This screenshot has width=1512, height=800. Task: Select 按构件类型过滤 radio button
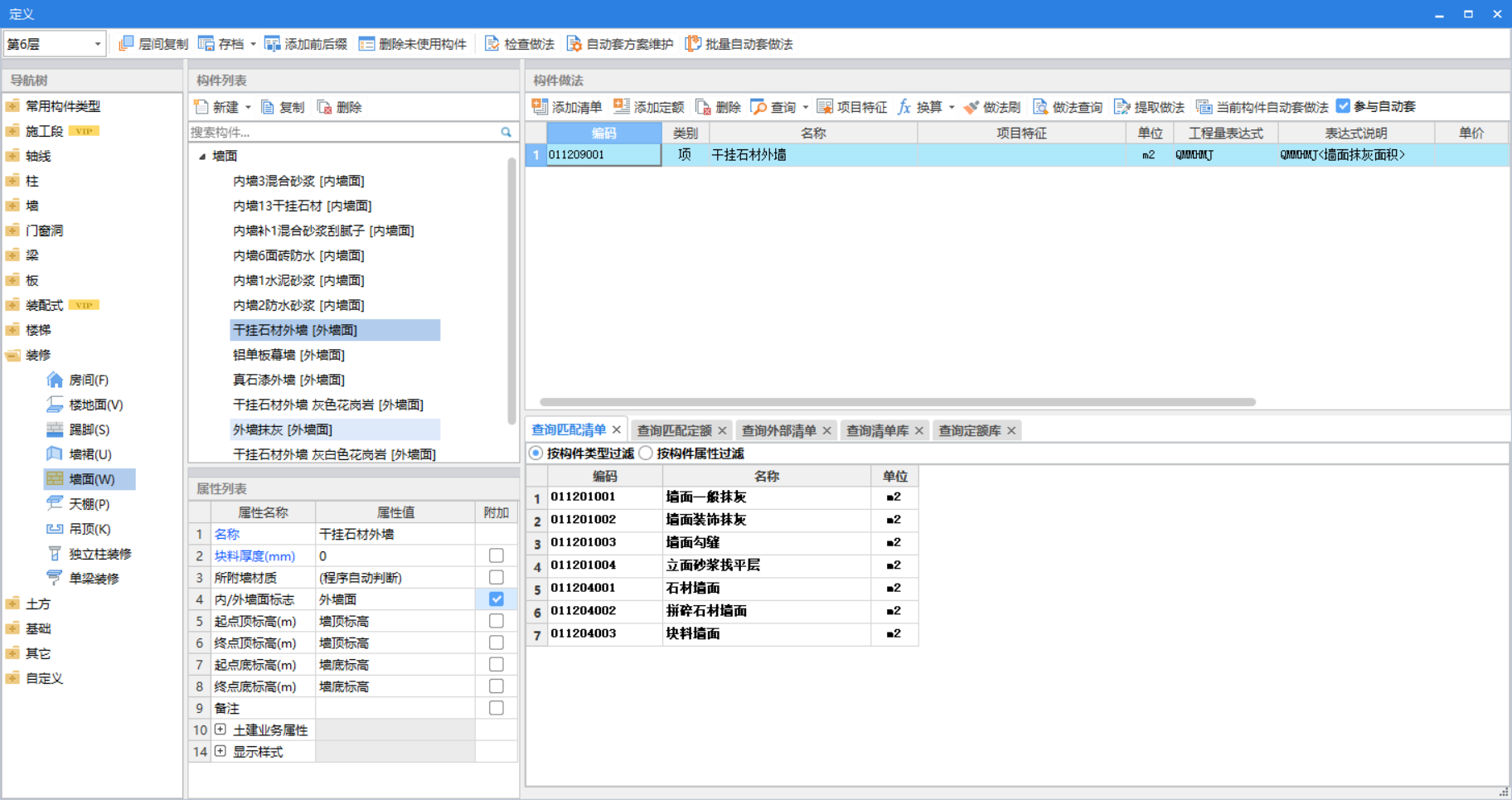click(x=536, y=453)
